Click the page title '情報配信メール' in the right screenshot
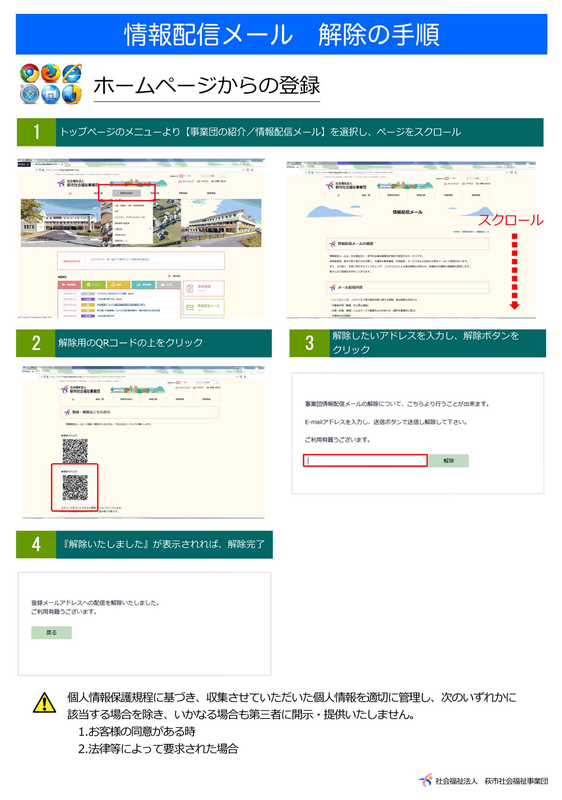 [x=407, y=212]
